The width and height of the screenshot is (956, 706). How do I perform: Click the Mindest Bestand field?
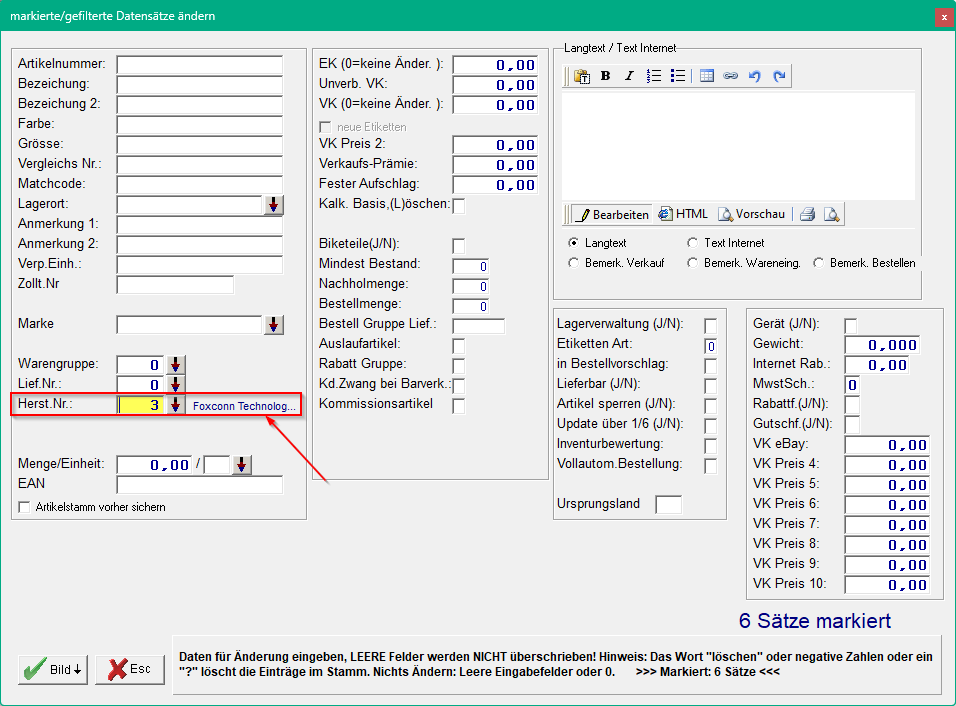pyautogui.click(x=470, y=266)
